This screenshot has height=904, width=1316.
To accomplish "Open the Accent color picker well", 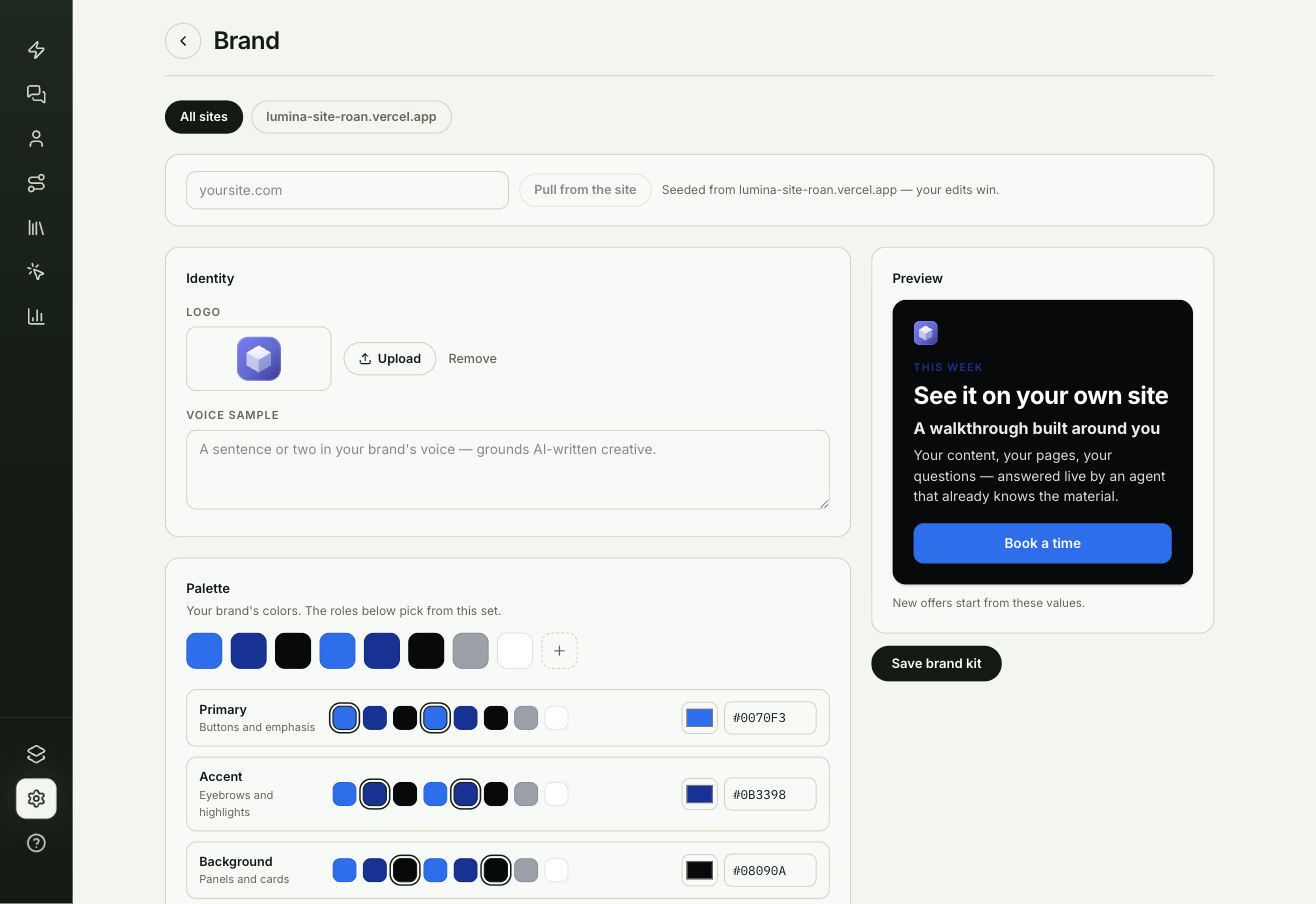I will (700, 794).
